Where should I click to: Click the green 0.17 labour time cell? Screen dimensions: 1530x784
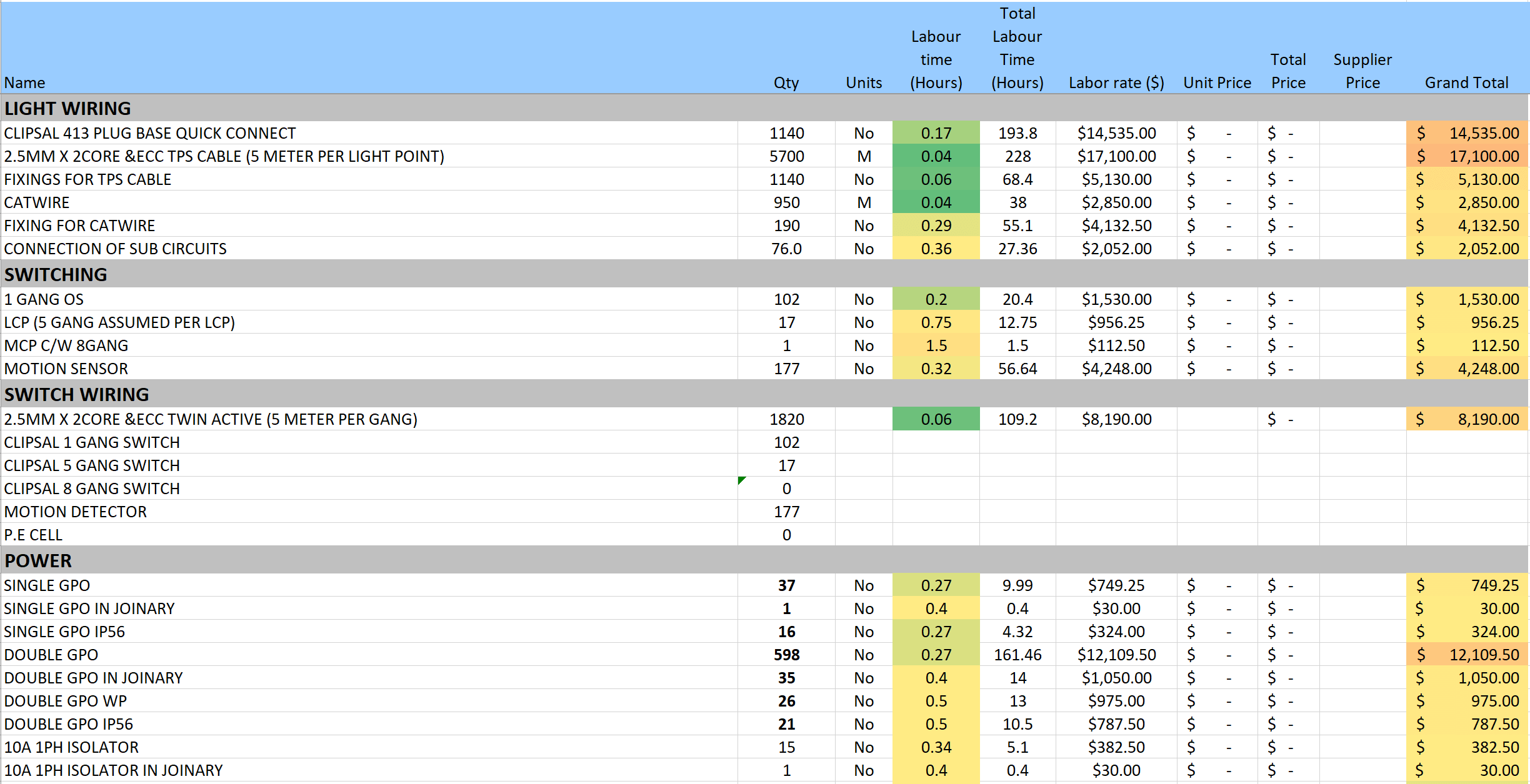(936, 133)
